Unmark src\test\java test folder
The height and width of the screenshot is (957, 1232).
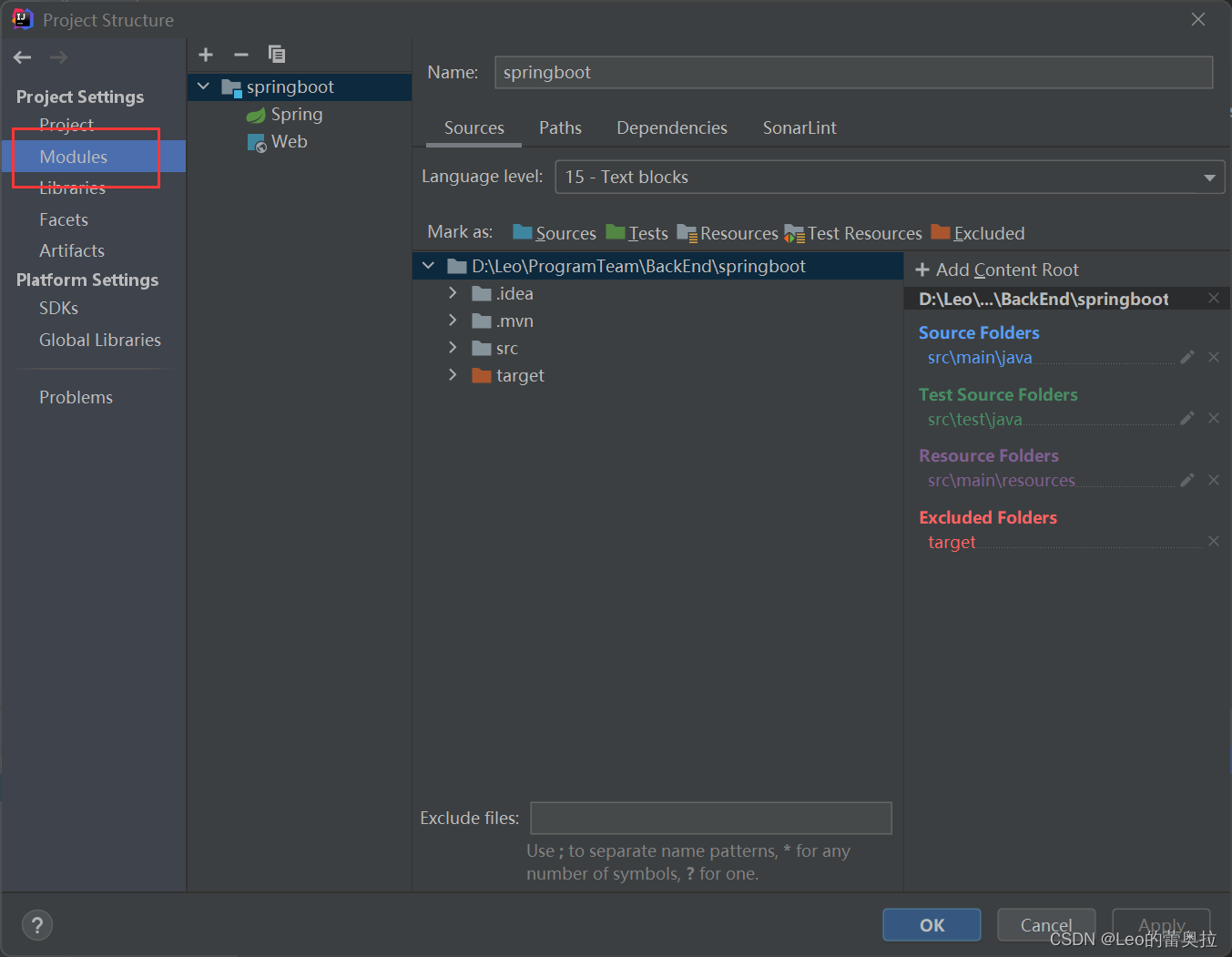pos(1214,419)
